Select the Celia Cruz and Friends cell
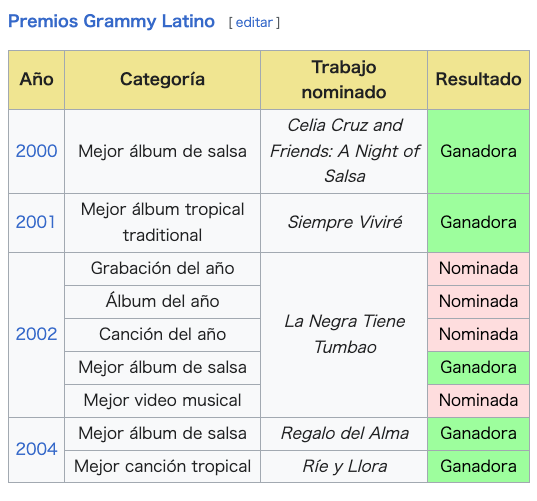The height and width of the screenshot is (501, 537). coord(344,151)
